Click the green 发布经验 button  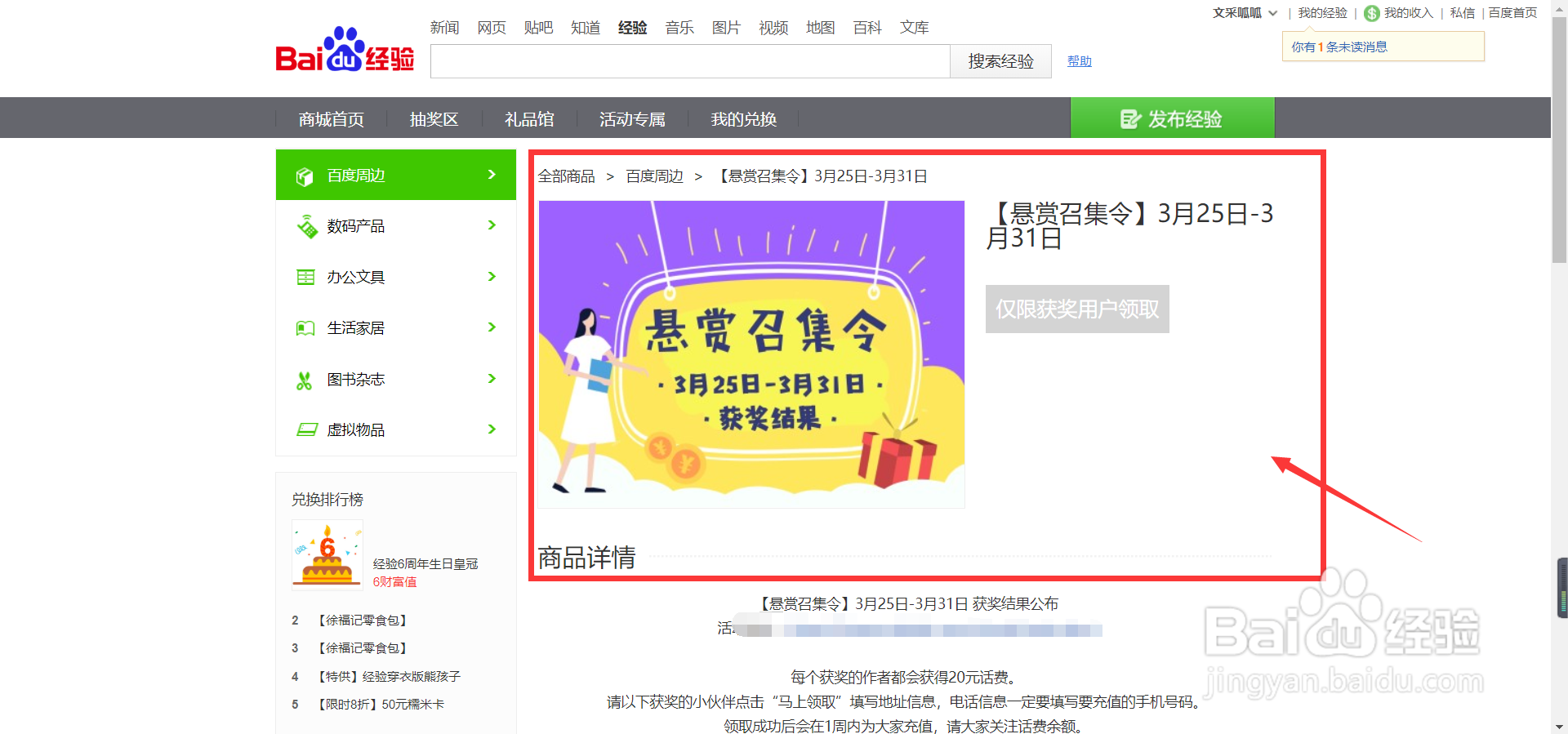point(1173,118)
